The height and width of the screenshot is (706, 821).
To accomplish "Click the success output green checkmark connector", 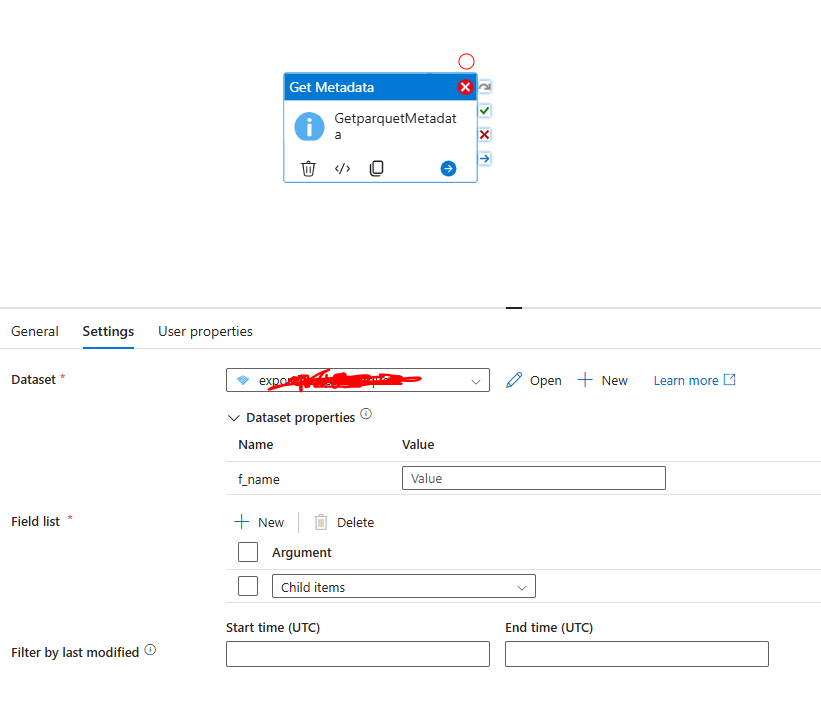I will pos(484,111).
